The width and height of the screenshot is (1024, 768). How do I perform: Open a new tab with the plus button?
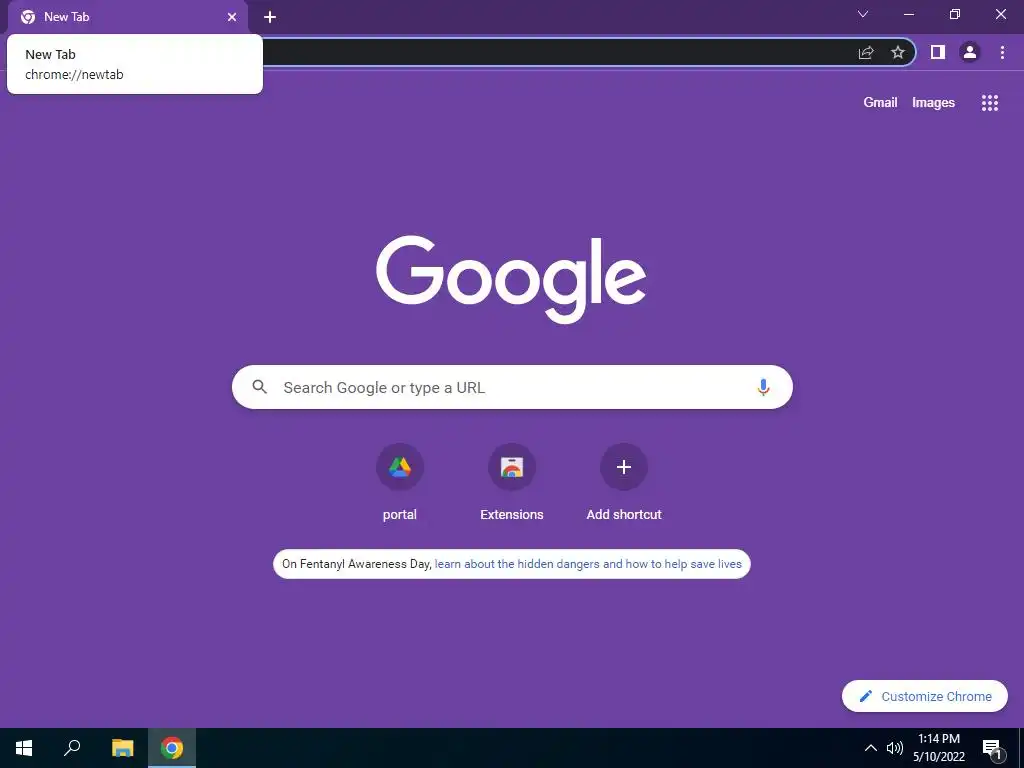point(270,17)
